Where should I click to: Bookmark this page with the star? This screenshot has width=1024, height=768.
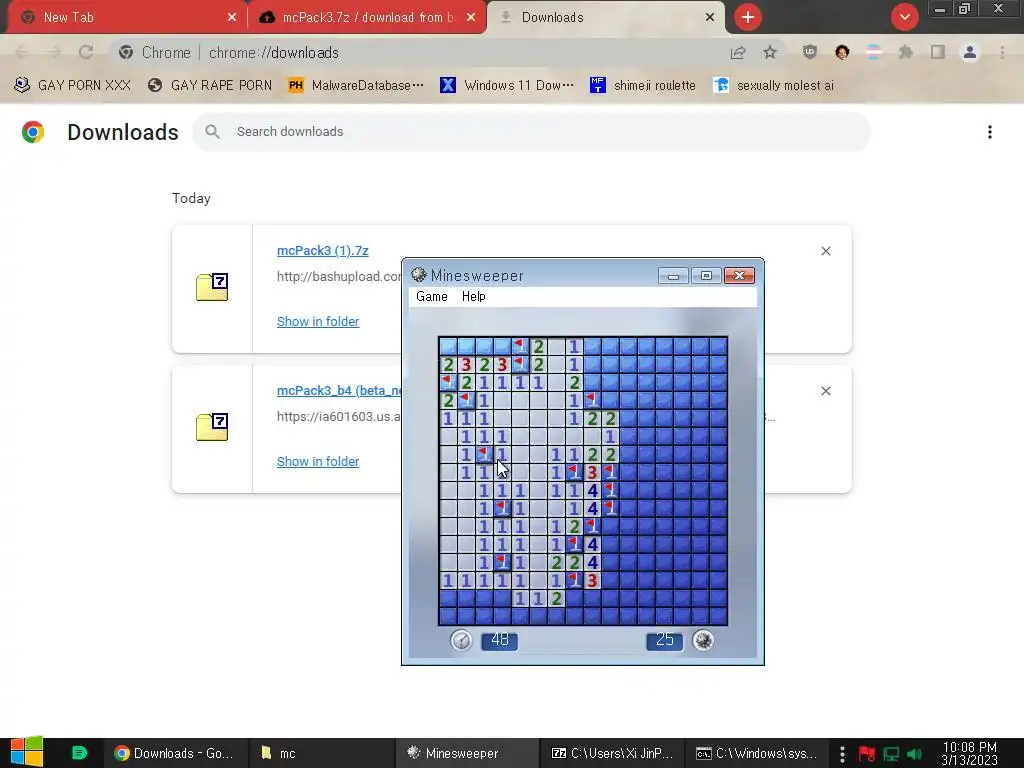(x=770, y=52)
